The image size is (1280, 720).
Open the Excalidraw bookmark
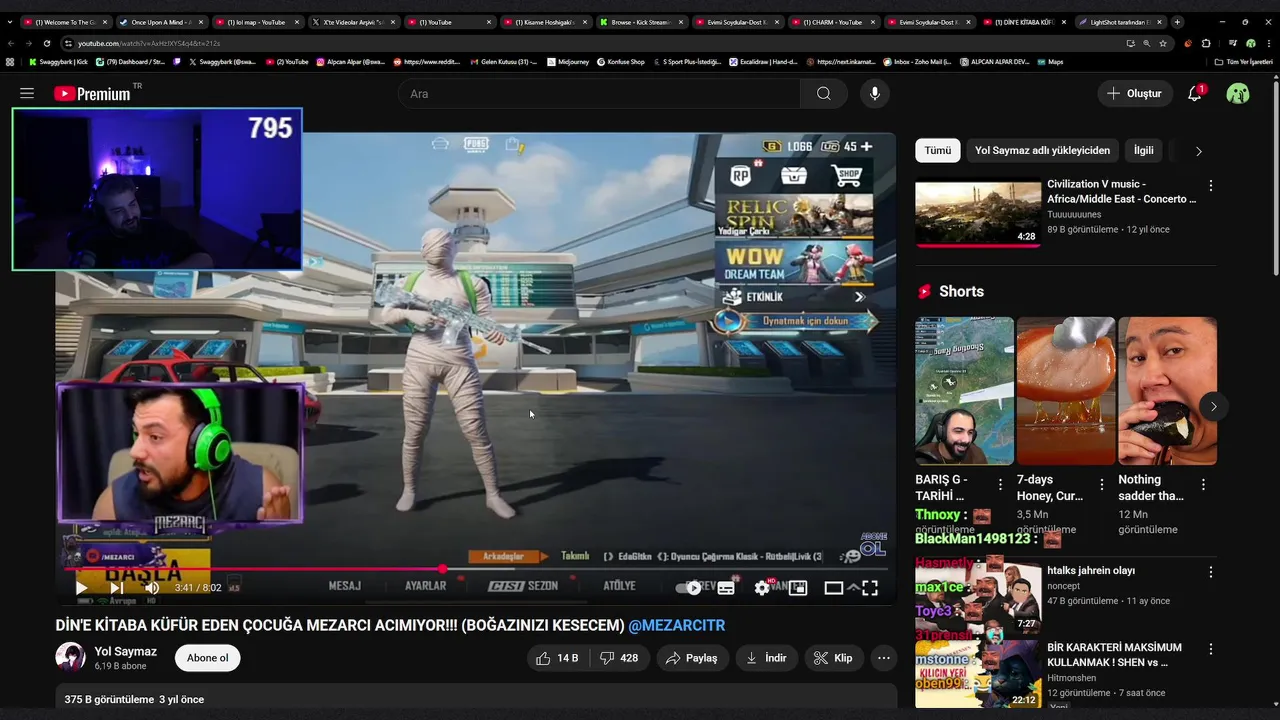(x=763, y=62)
